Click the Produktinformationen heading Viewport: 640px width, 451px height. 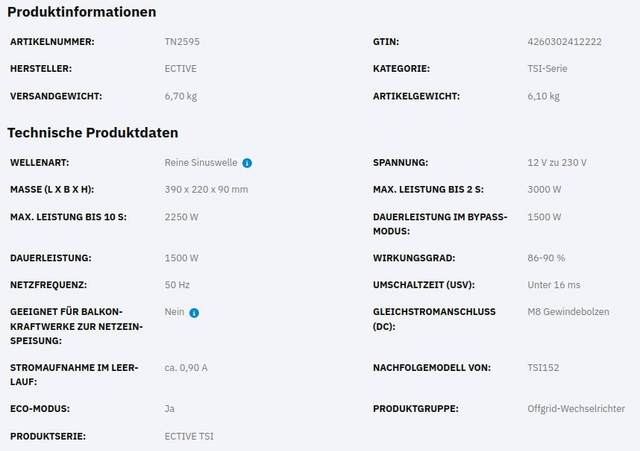(82, 12)
